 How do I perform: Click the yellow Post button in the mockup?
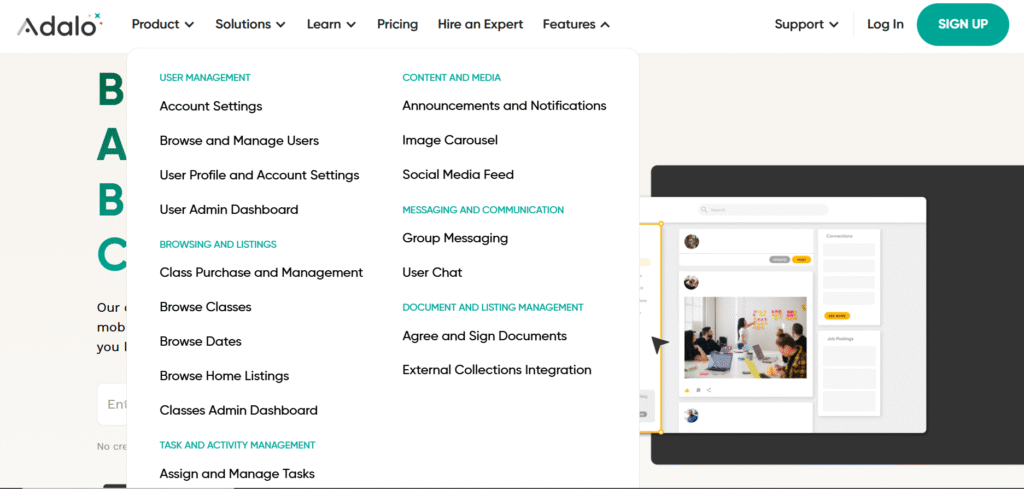[x=801, y=259]
